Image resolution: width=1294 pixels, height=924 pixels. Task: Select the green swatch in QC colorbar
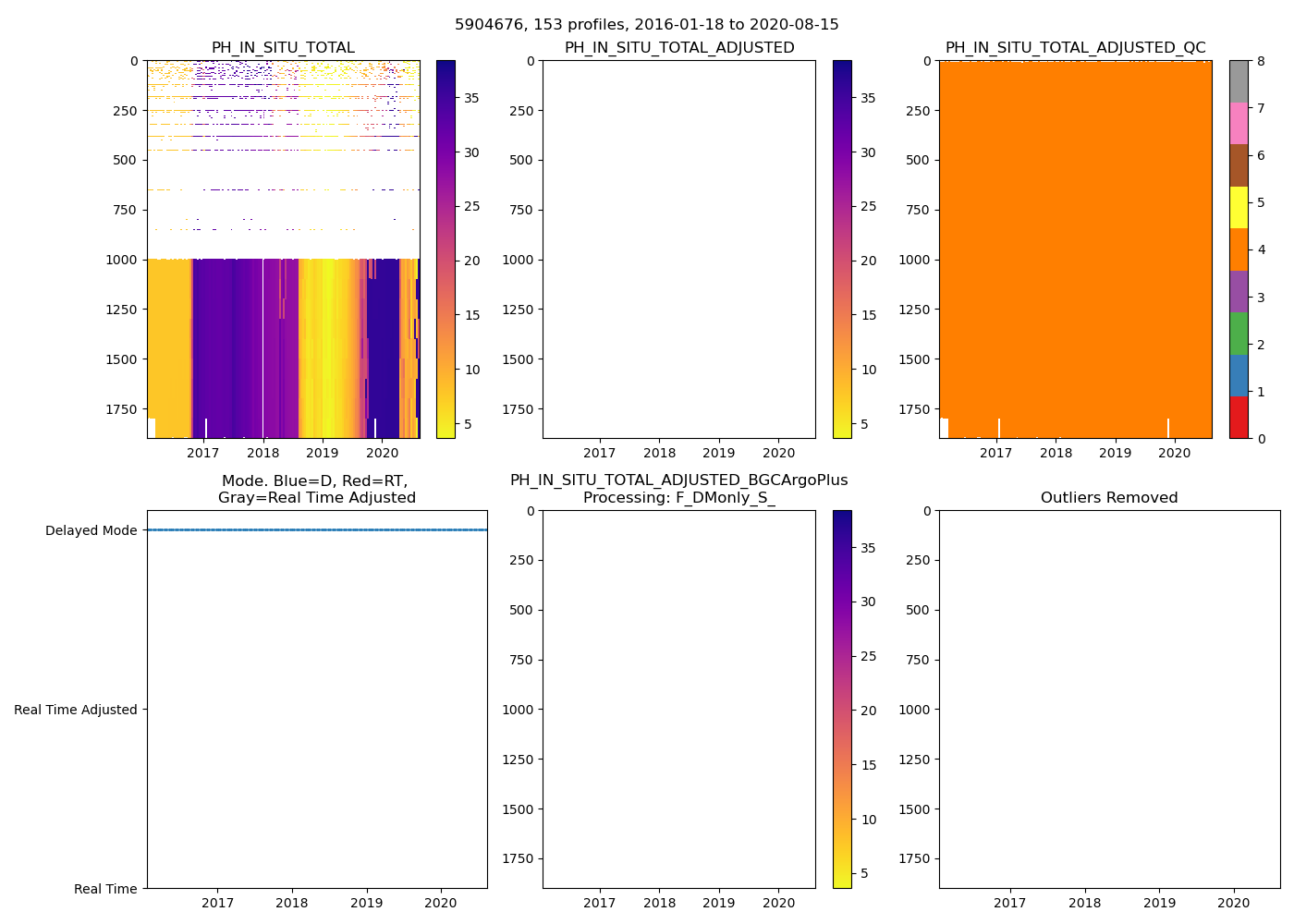coord(1239,334)
